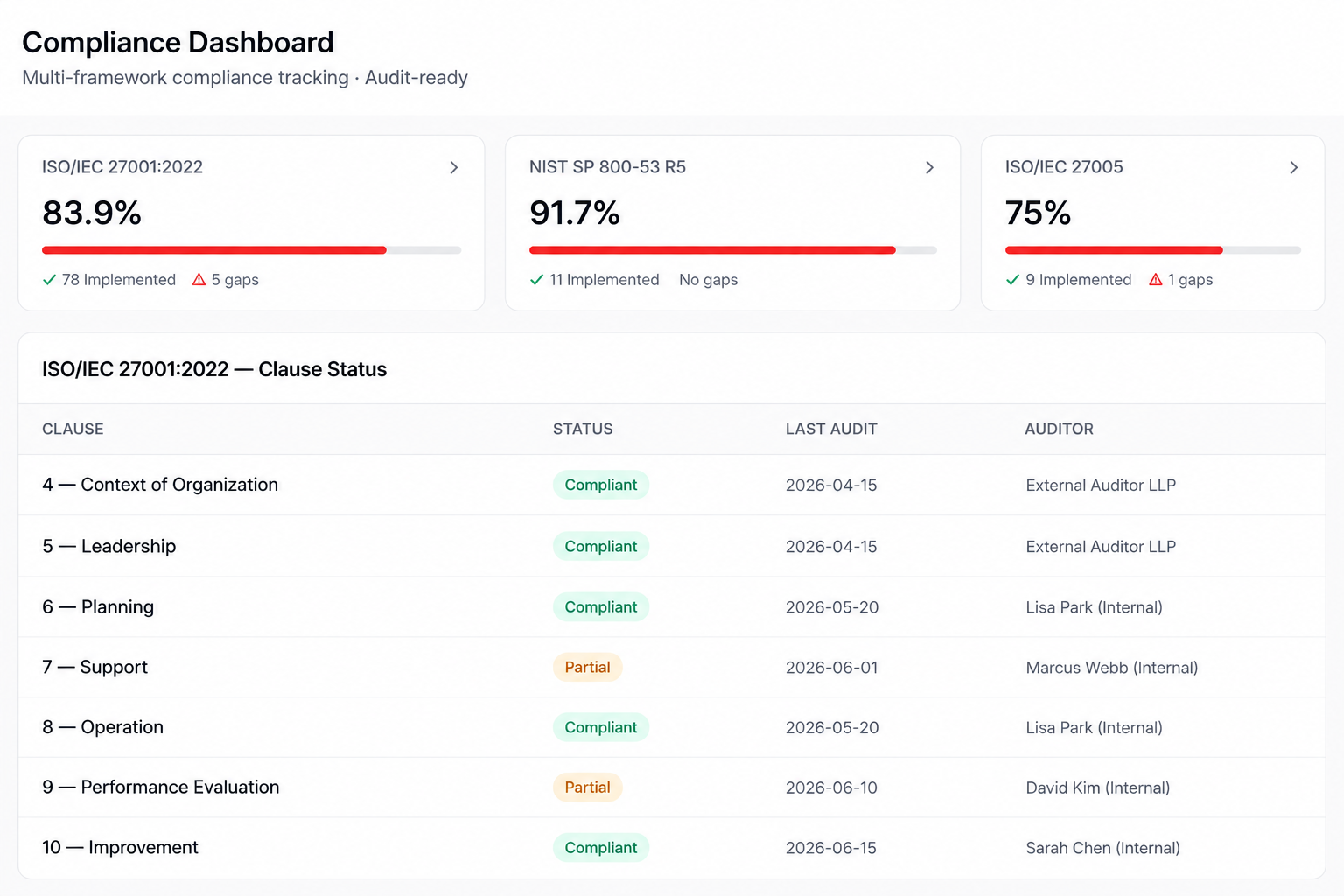Click the Compliance Dashboard title

(178, 42)
